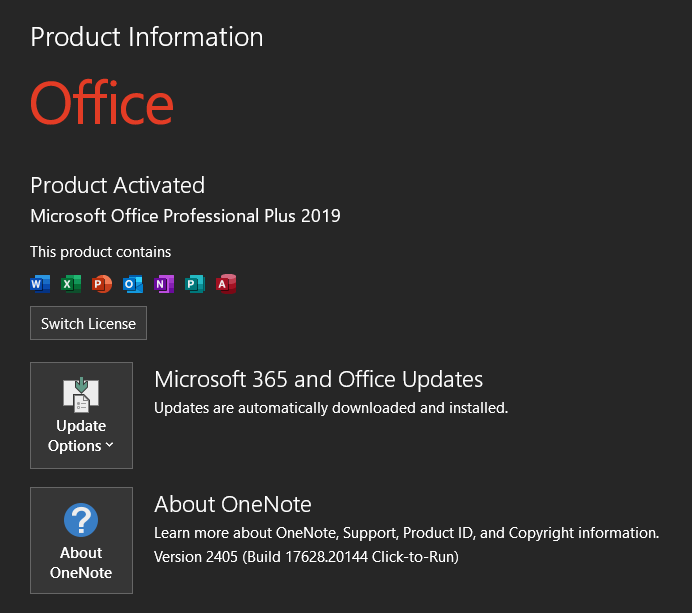Viewport: 692px width, 613px height.
Task: Click the Word app icon
Action: tap(40, 284)
